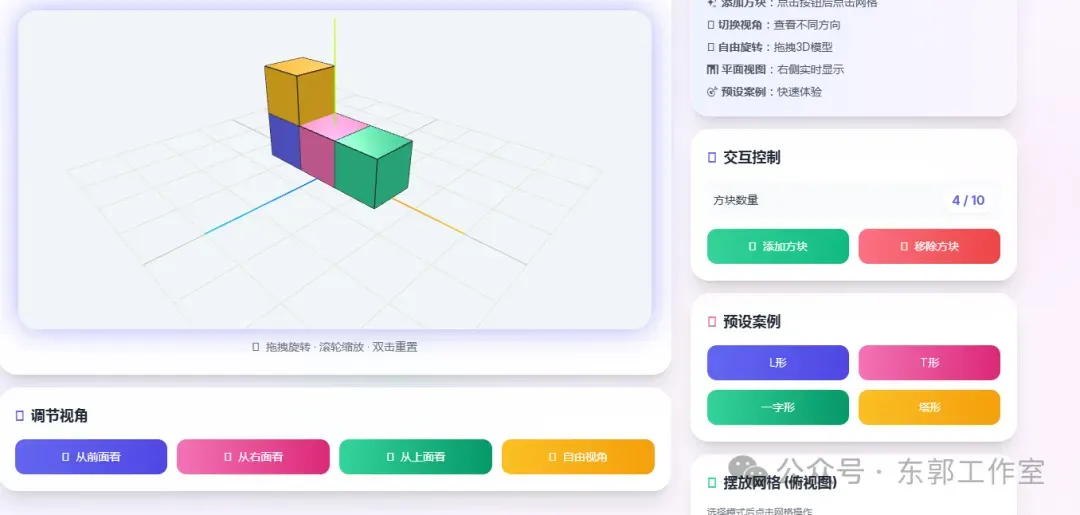Switch to 从前面看 view
The image size is (1080, 515).
coord(91,456)
